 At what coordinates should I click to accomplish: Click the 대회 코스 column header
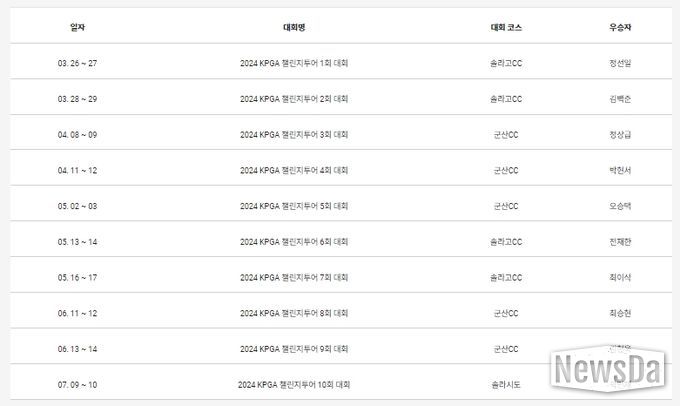pyautogui.click(x=506, y=27)
